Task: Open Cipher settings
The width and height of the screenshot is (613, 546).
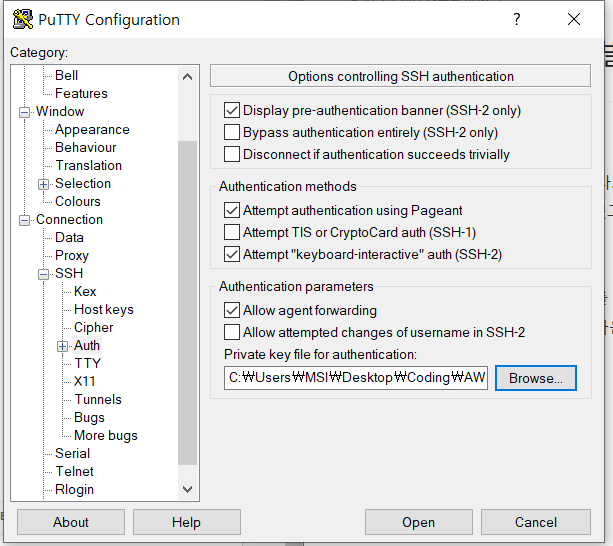Action: 93,327
